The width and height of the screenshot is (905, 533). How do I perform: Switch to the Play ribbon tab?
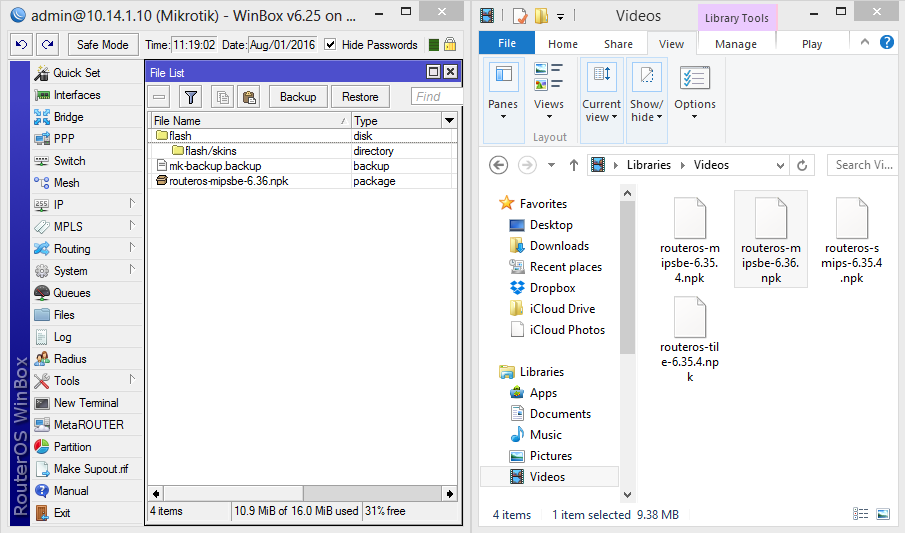(x=811, y=44)
